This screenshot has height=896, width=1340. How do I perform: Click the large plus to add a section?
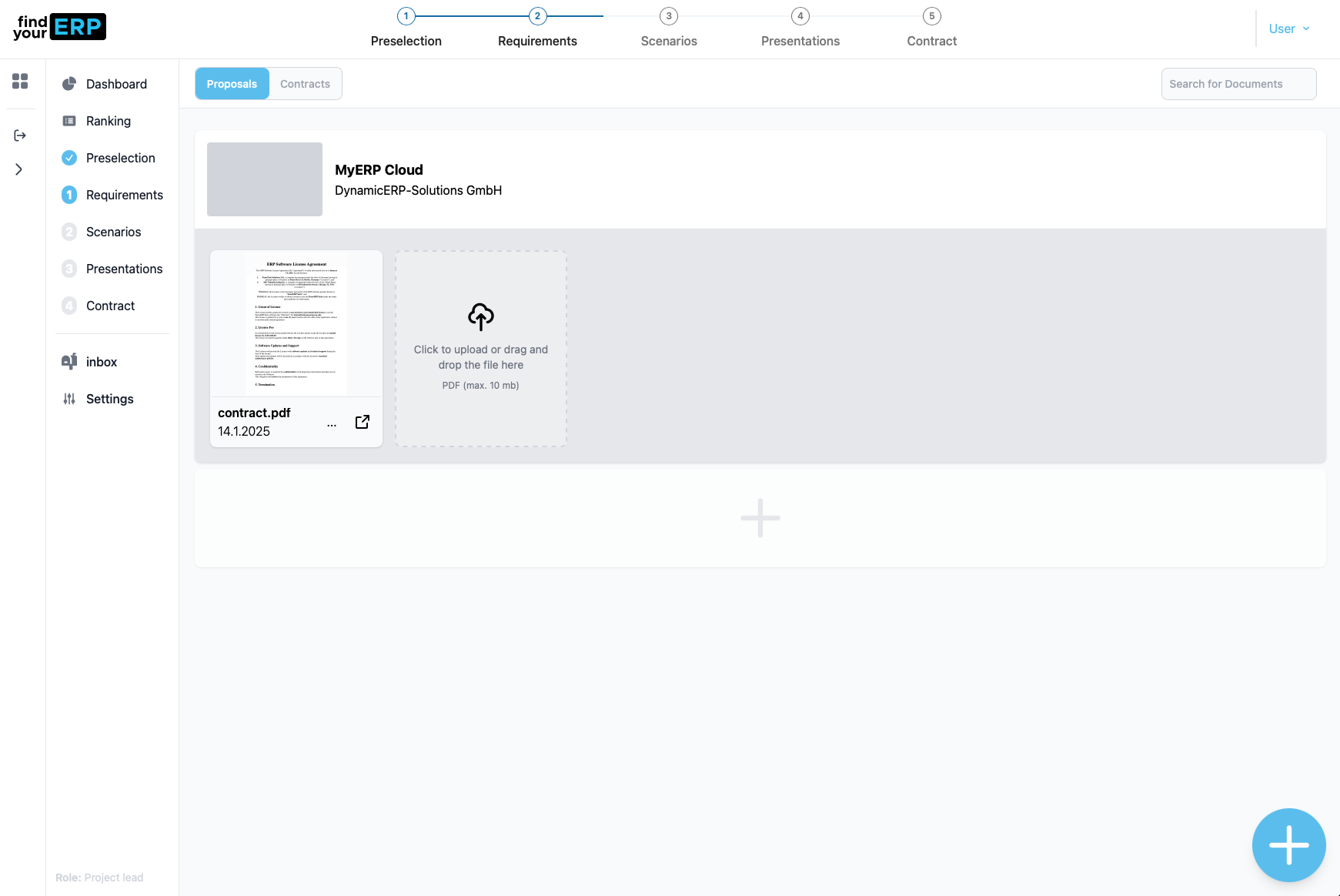pos(760,518)
